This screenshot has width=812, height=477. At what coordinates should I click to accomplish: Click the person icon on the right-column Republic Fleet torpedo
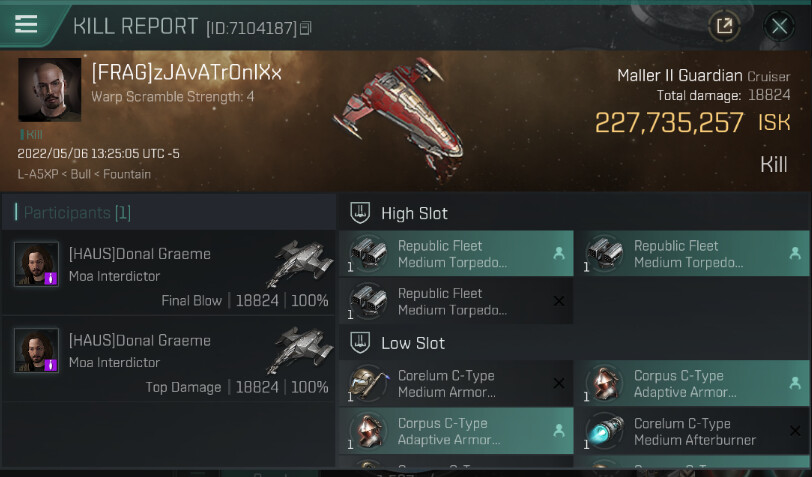pyautogui.click(x=795, y=253)
